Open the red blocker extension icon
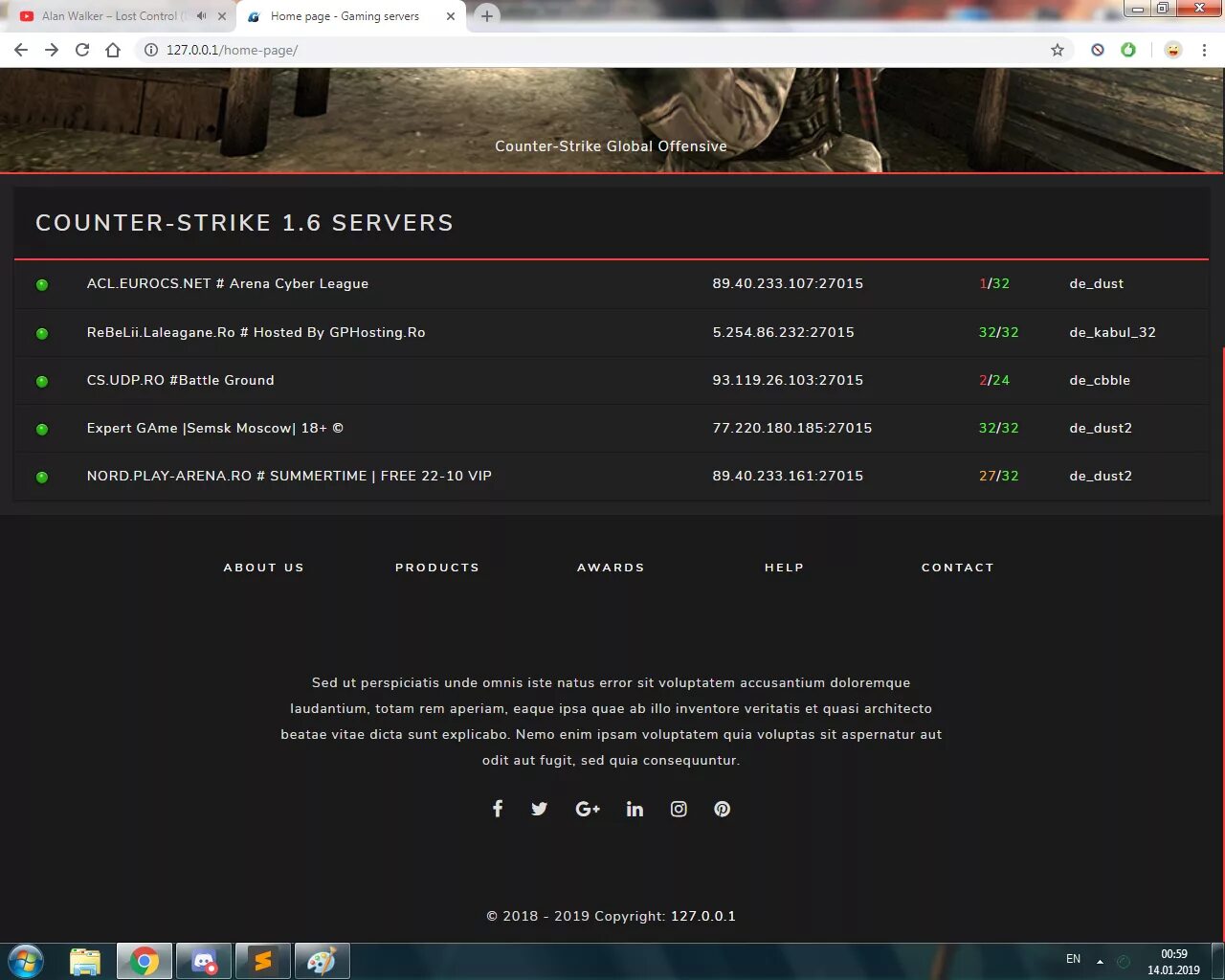Viewport: 1225px width, 980px height. [1098, 50]
